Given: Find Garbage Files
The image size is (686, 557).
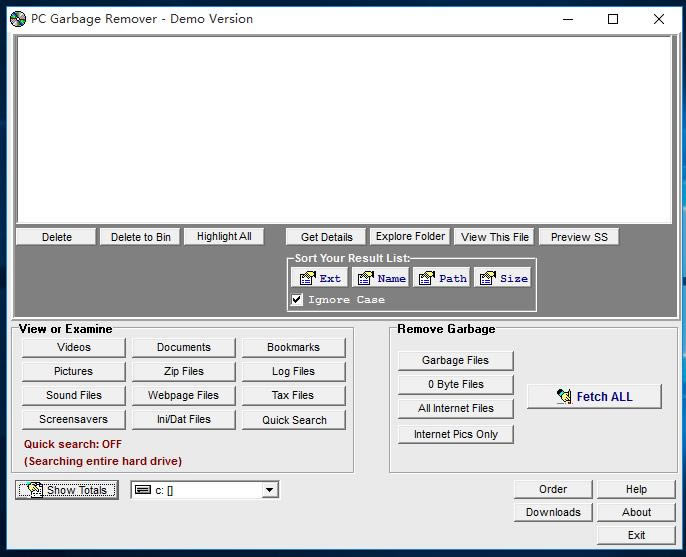Looking at the screenshot, I should click(x=455, y=361).
